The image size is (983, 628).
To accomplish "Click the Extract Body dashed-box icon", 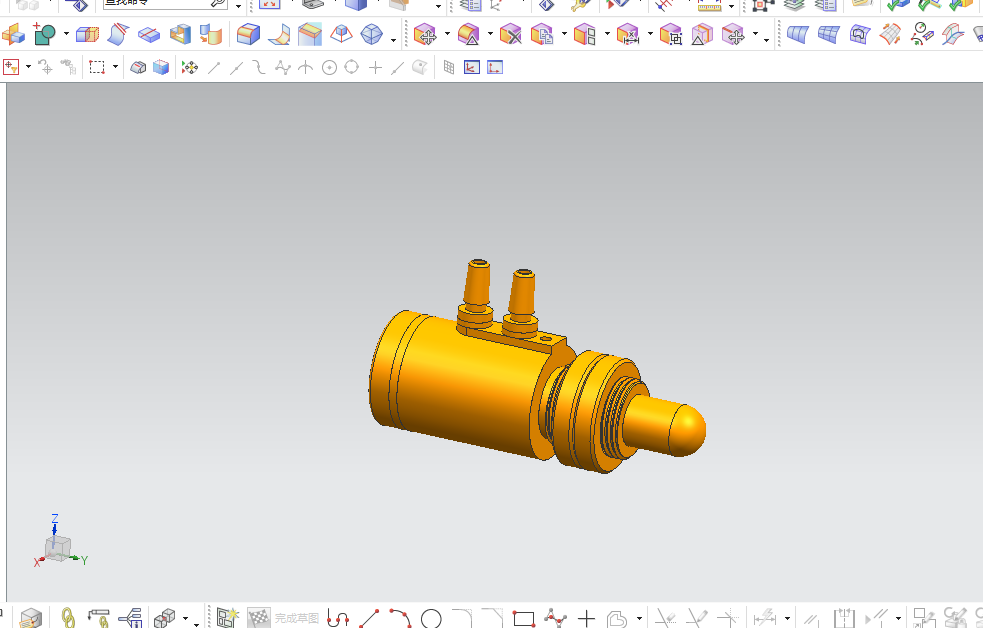I will (x=87, y=34).
